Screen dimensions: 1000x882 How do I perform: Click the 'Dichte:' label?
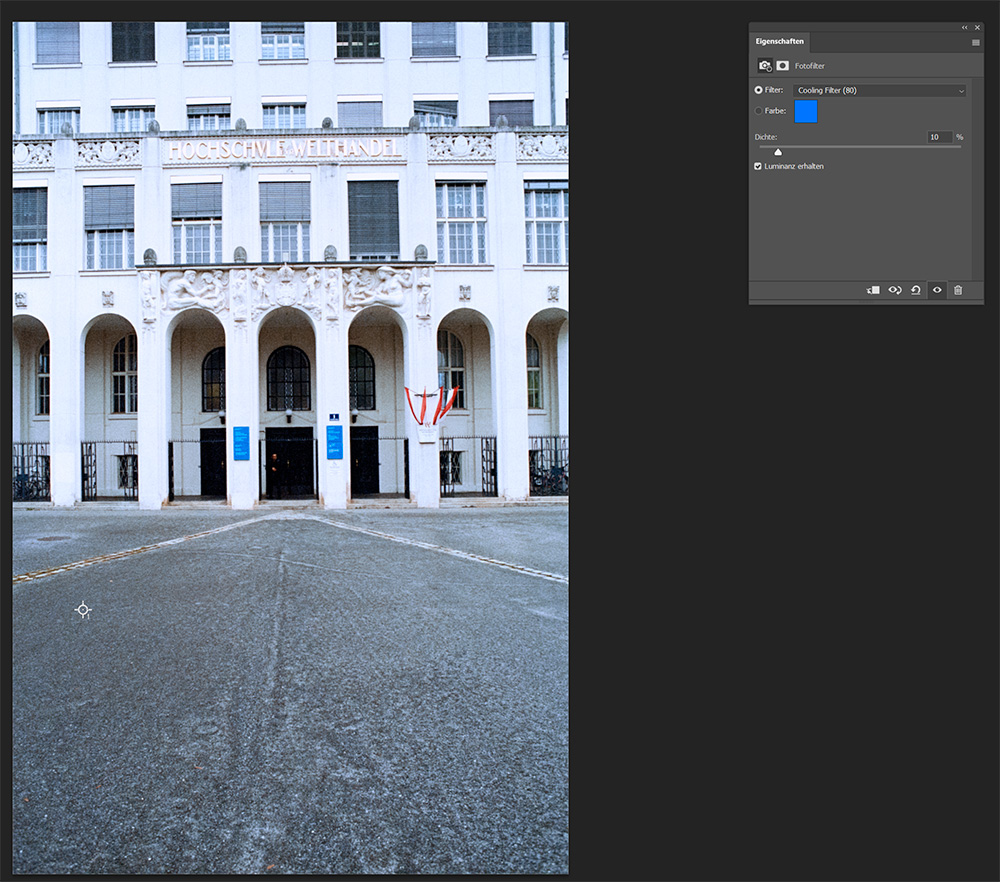pyautogui.click(x=766, y=137)
